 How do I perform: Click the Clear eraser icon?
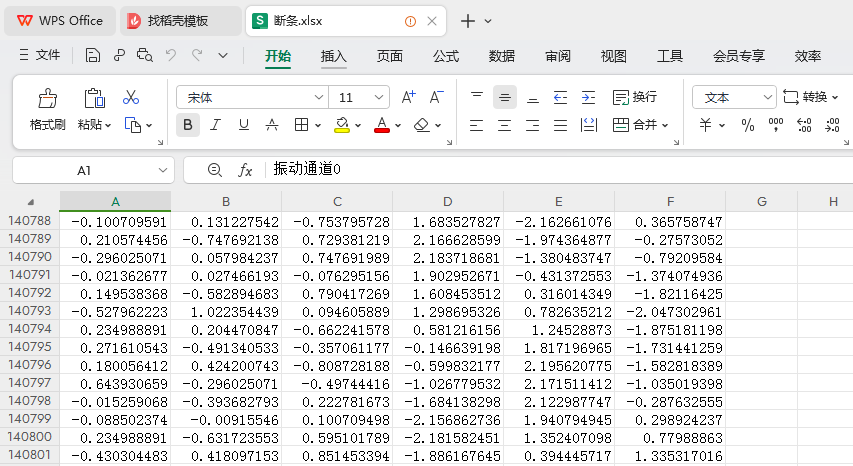[422, 125]
